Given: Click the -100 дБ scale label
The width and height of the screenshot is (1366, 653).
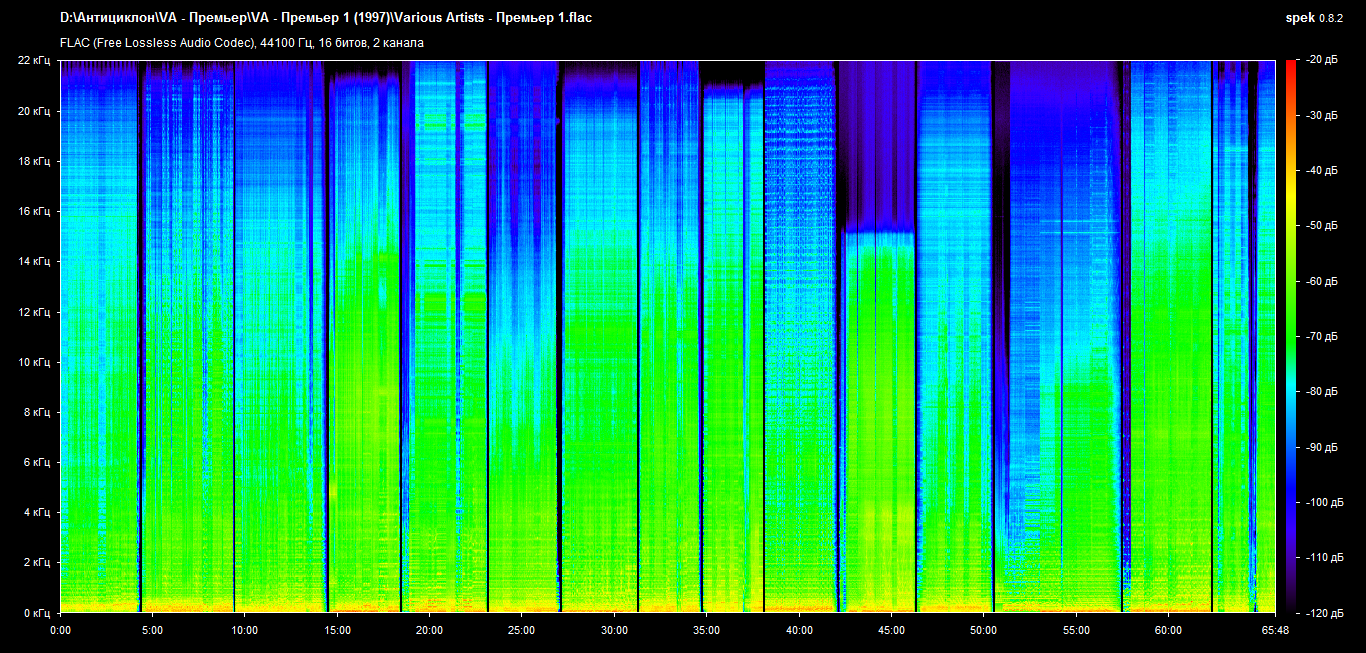Looking at the screenshot, I should (x=1324, y=502).
